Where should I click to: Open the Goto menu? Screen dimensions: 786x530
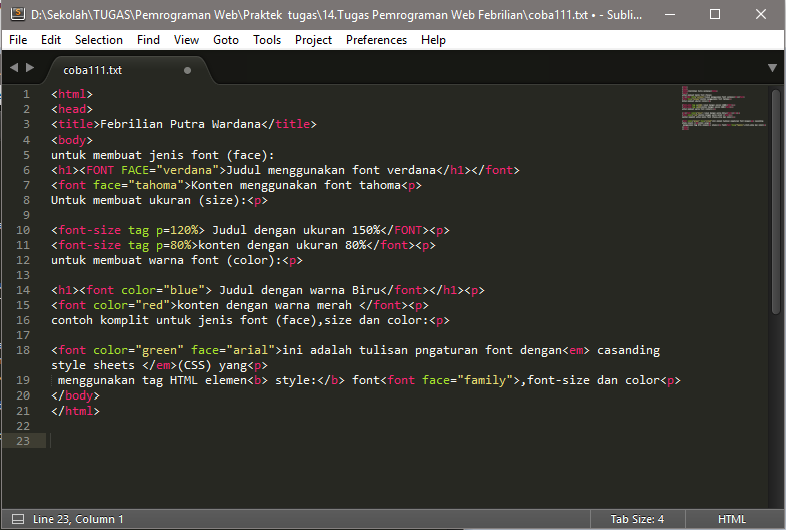coord(226,40)
